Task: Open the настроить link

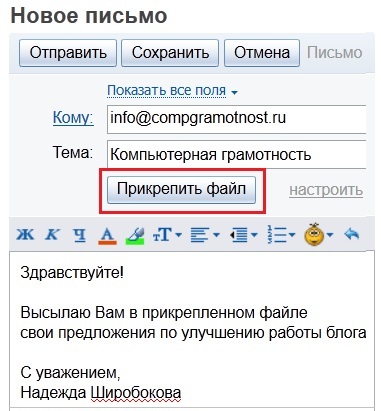Action: (326, 190)
